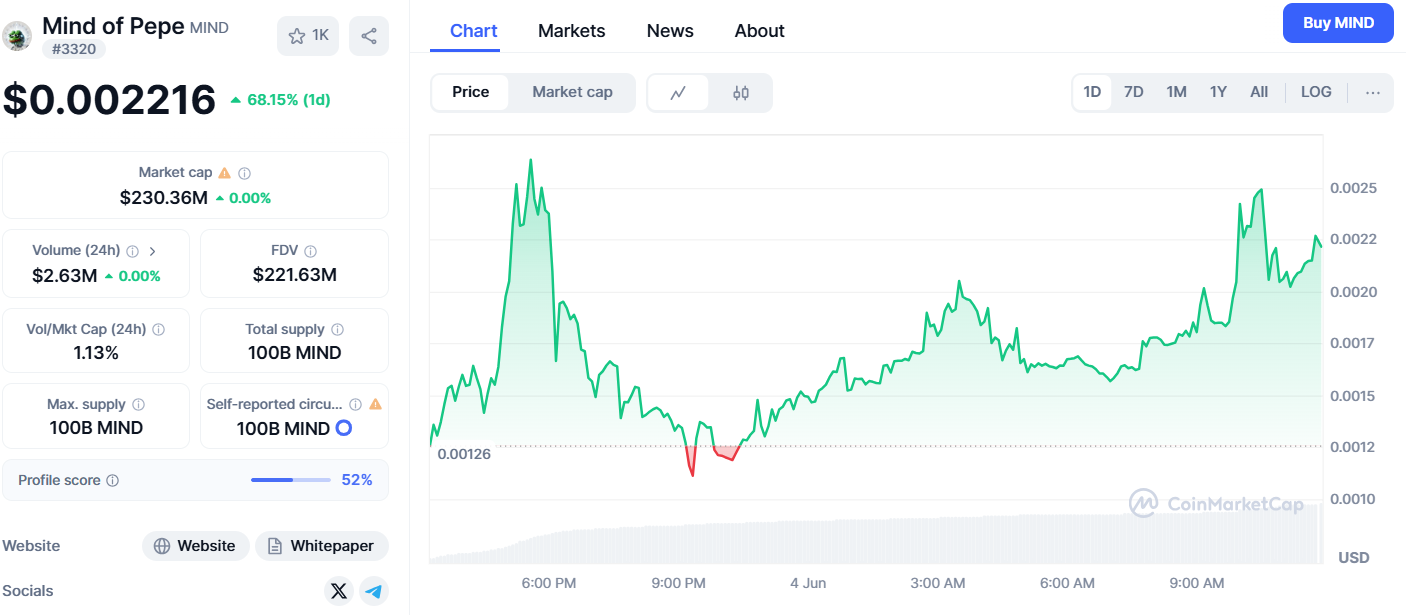Screen dimensions: 1406x615
Task: Click the 0.00126 baseline price label
Action: [464, 454]
